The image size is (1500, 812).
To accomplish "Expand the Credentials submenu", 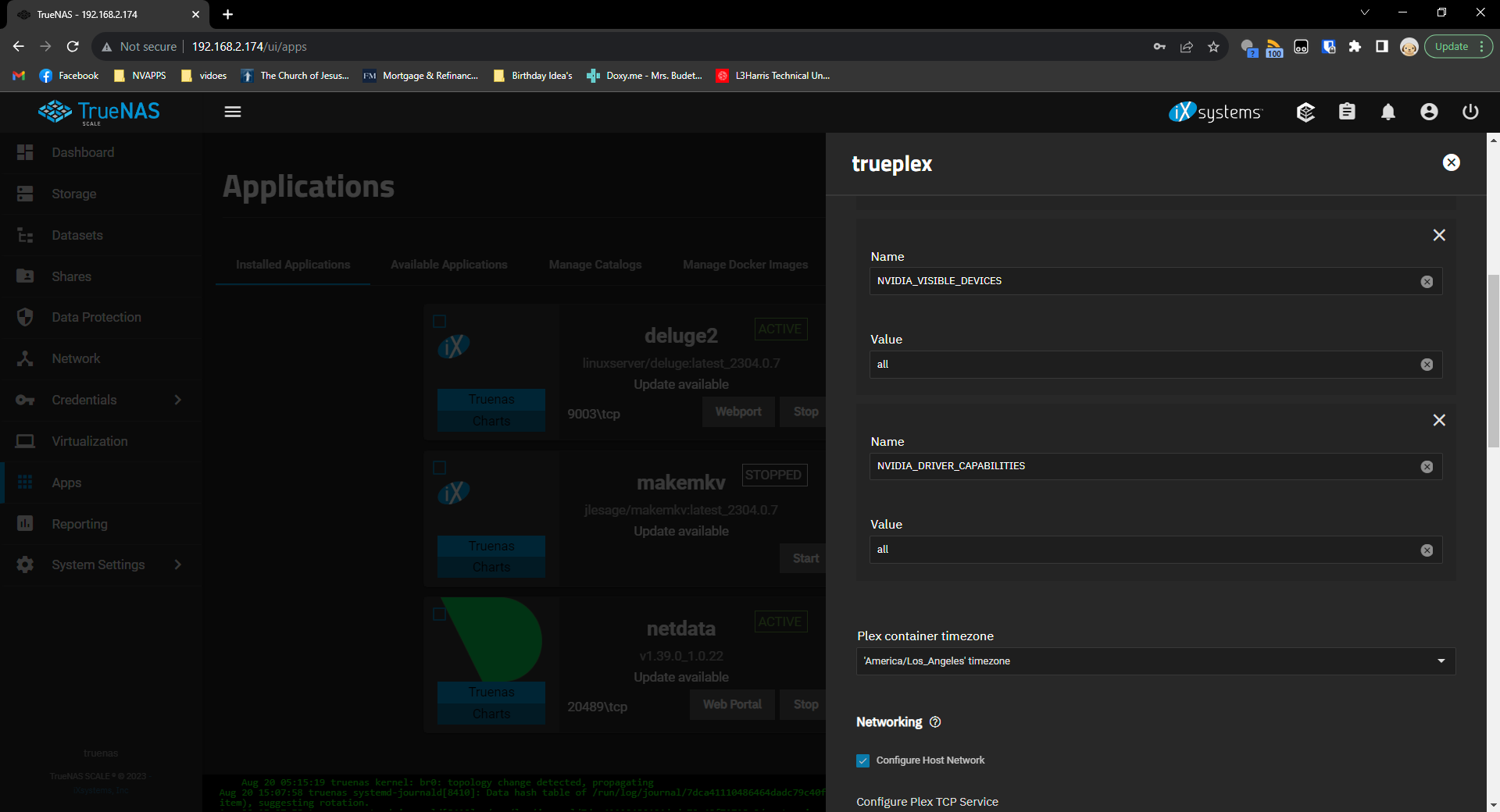I will pyautogui.click(x=101, y=400).
